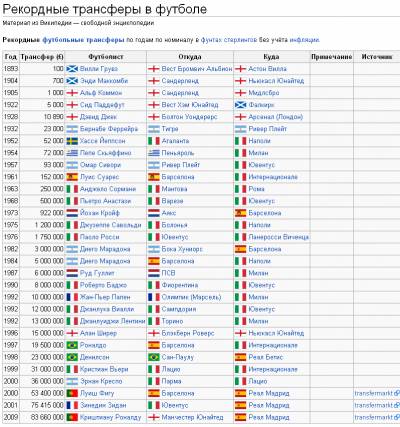
Task: Click the French flag beside Олимпик (Марсель)
Action: [x=154, y=297]
